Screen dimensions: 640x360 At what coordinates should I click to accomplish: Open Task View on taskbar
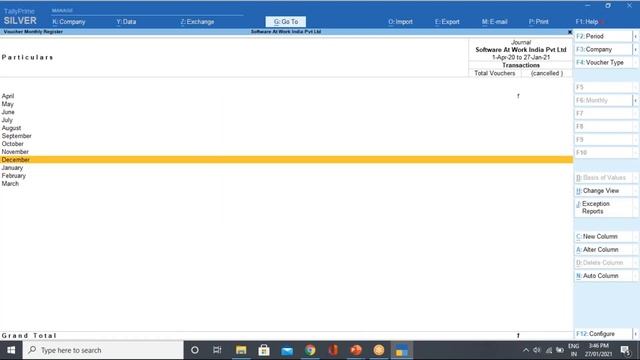tap(217, 350)
